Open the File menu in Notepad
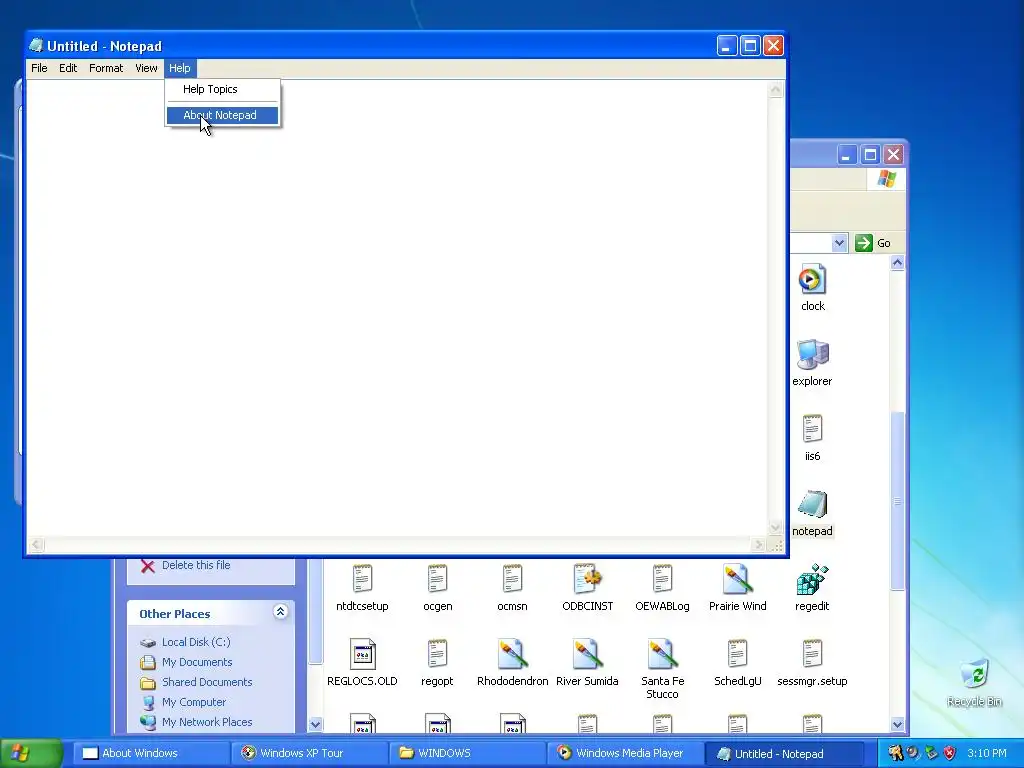The width and height of the screenshot is (1024, 768). coord(39,68)
